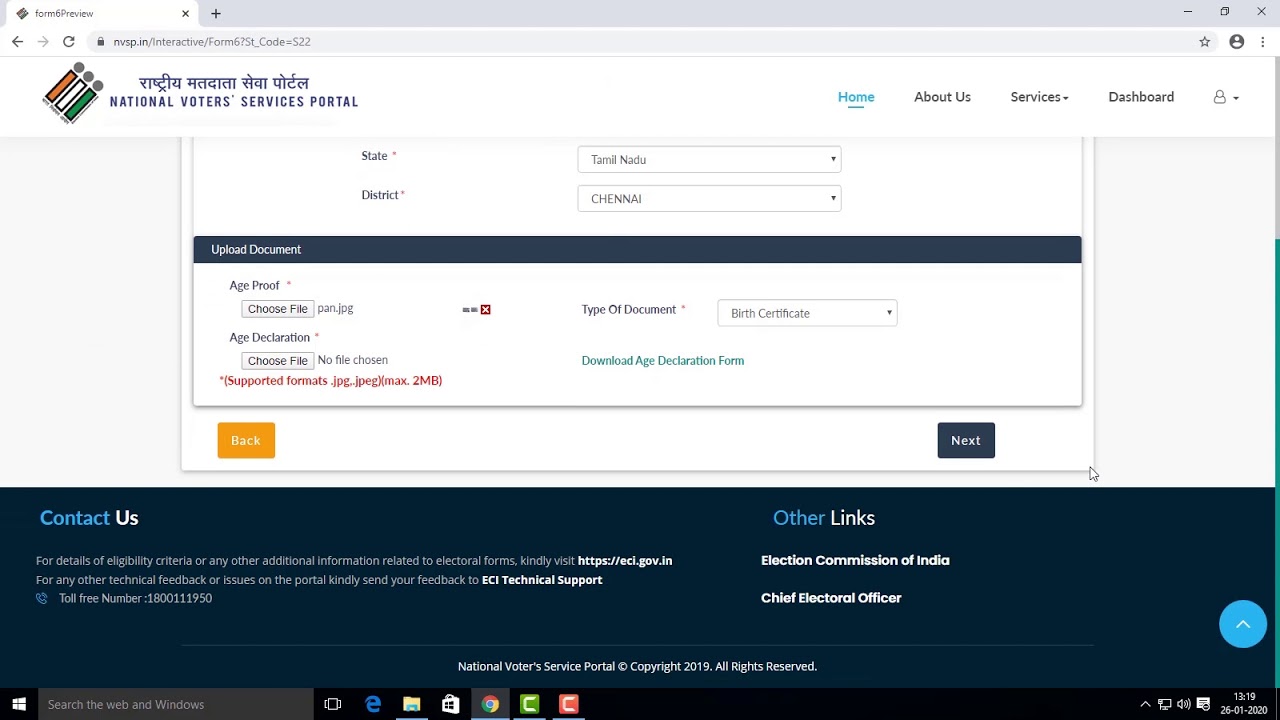The width and height of the screenshot is (1280, 720).
Task: Open the District dropdown showing CHENNAI
Action: (x=709, y=198)
